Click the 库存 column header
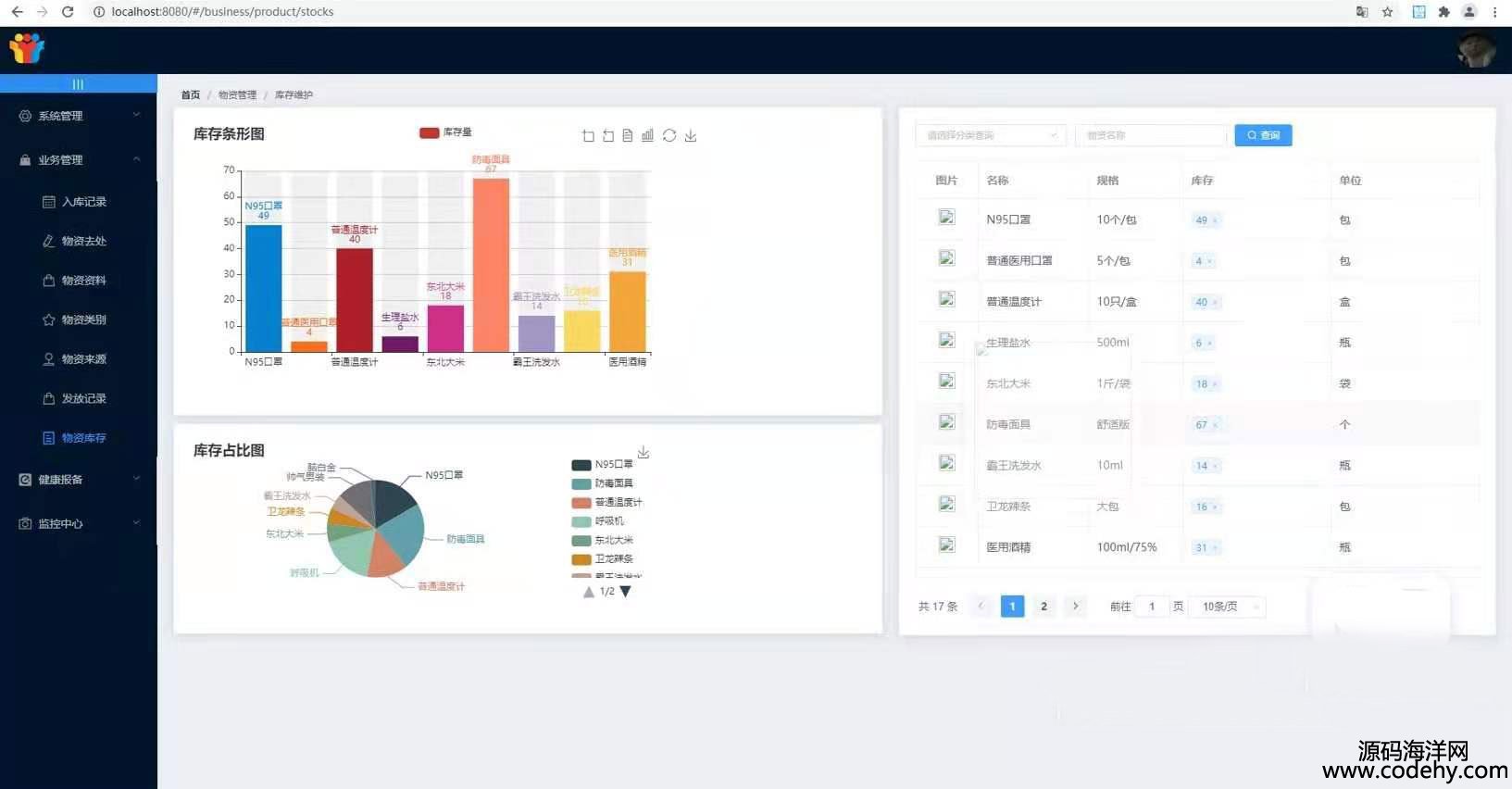 point(1202,180)
